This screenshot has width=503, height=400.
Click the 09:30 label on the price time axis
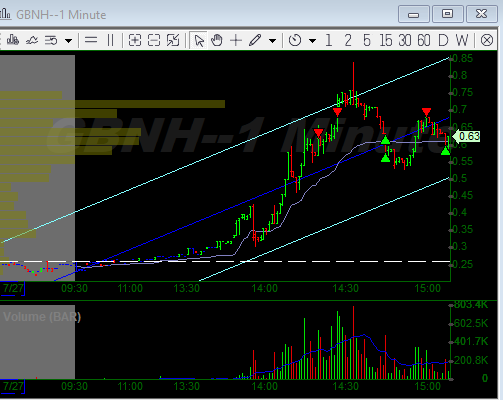[74, 288]
